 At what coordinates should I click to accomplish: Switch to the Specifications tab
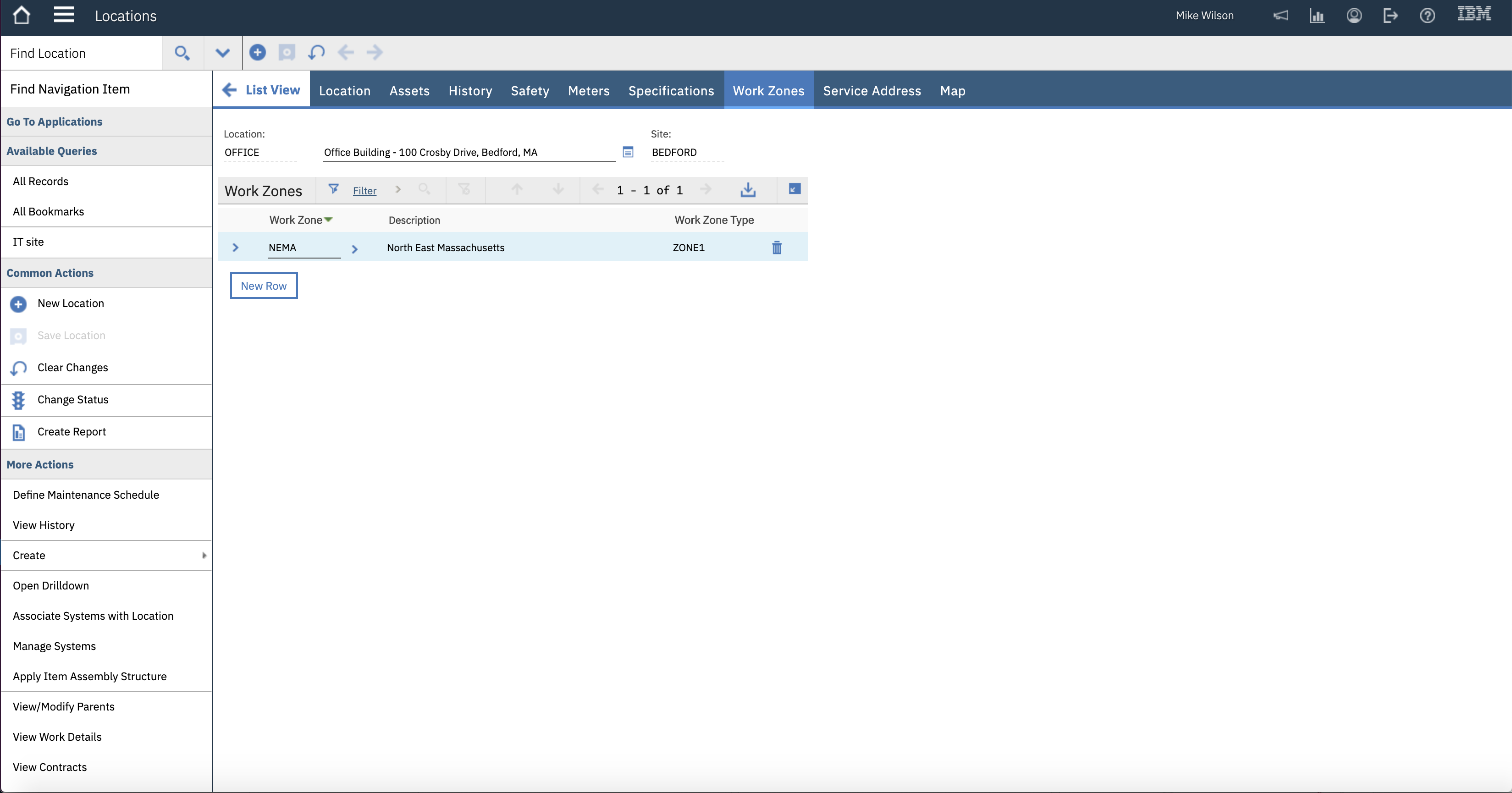(x=671, y=91)
